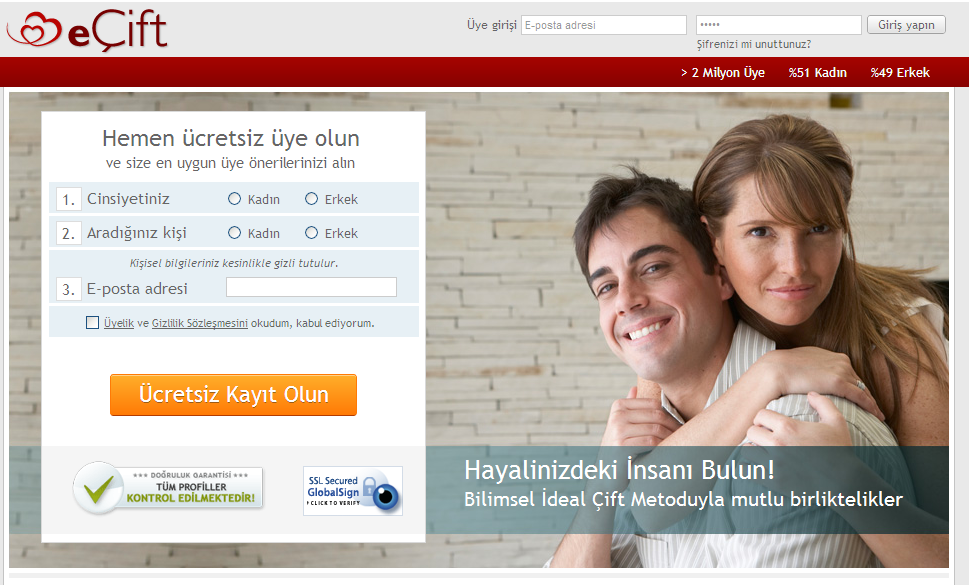Open the Şifrenizi mi unuttunuz? link

click(x=753, y=44)
